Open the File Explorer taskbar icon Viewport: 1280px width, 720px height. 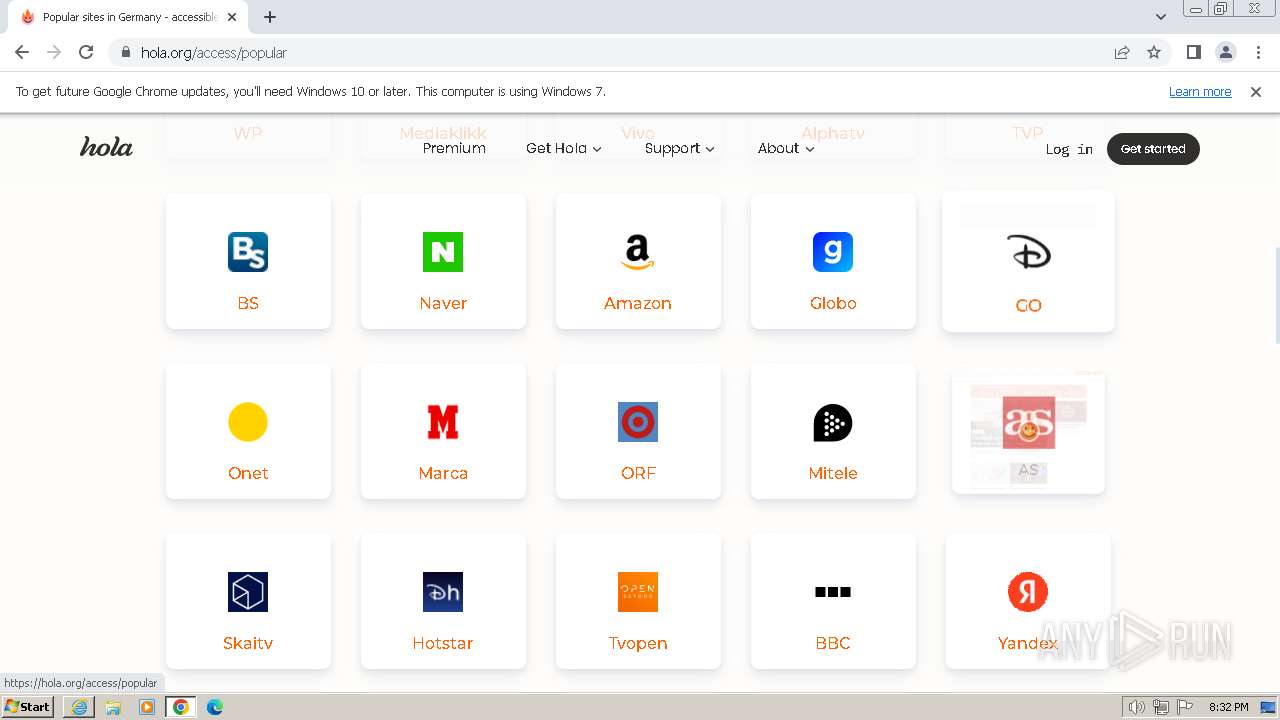(113, 707)
